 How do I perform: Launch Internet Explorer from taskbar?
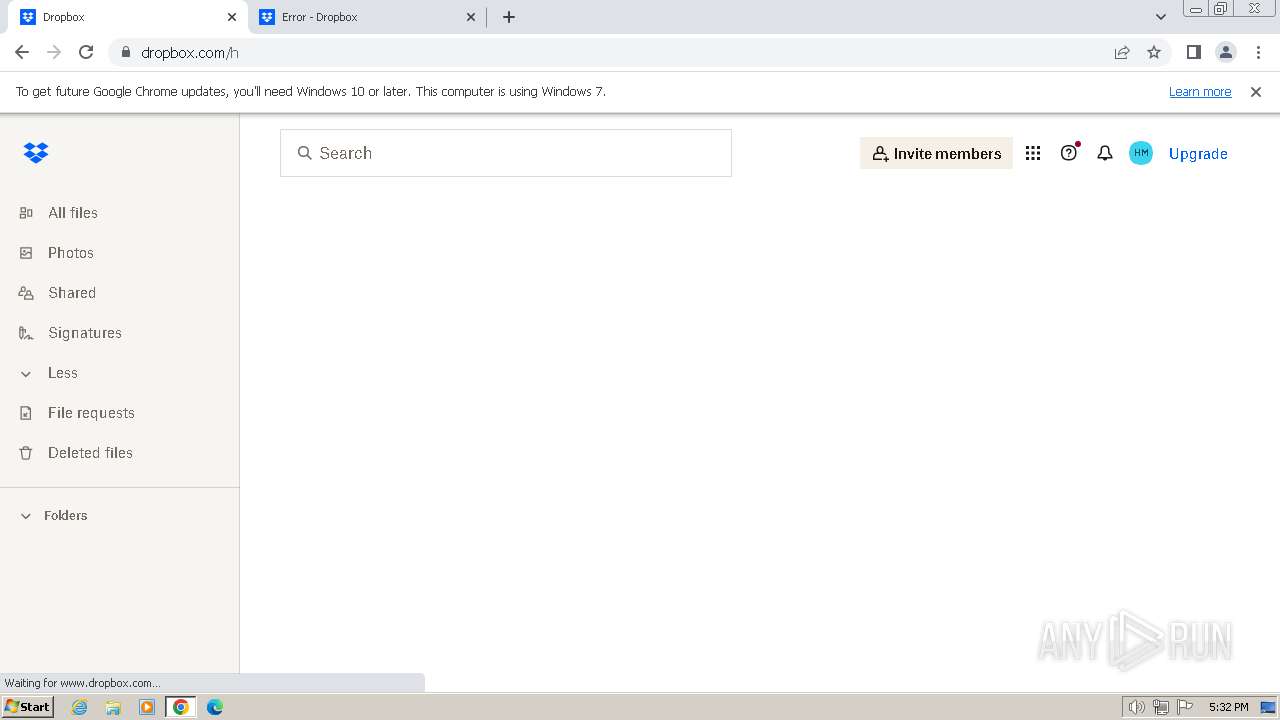80,707
